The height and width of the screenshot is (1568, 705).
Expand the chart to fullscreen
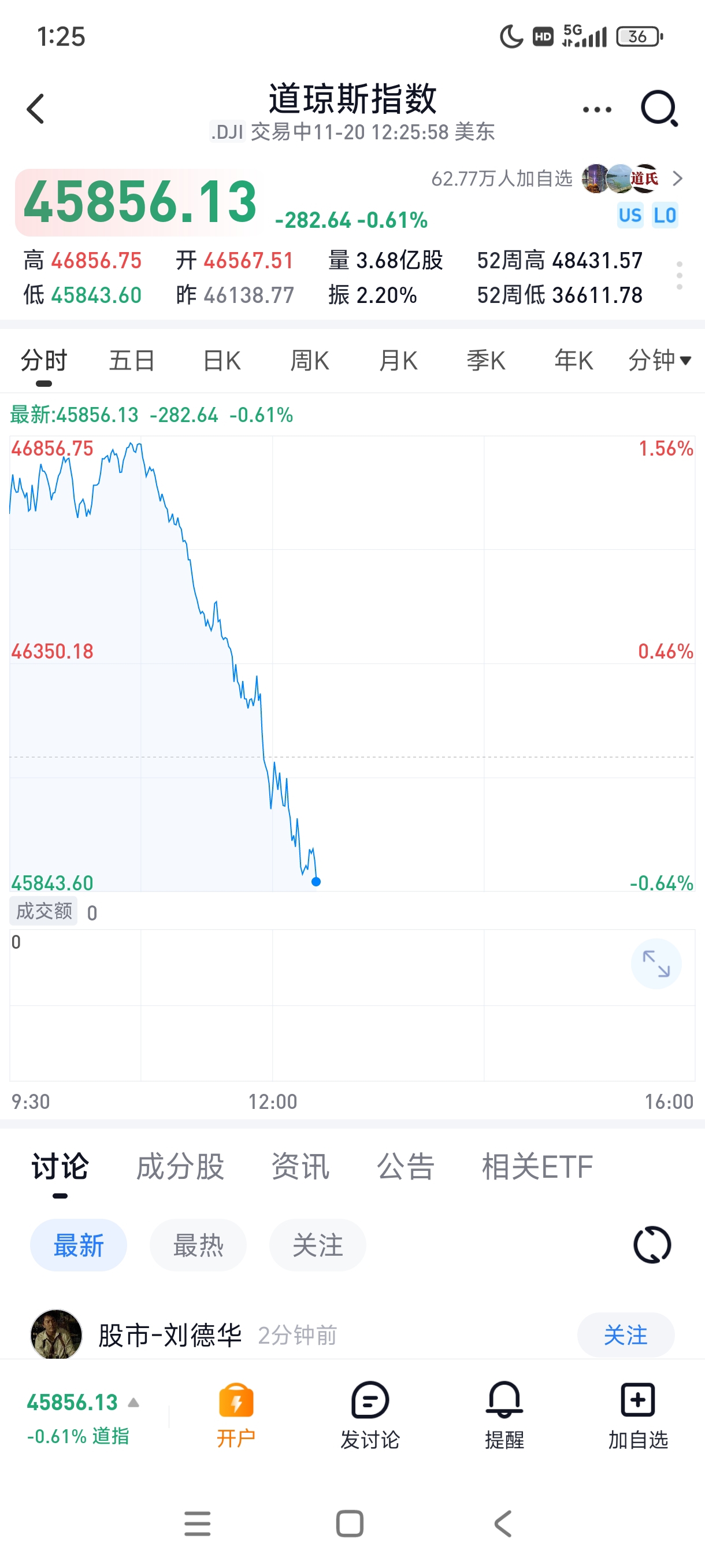click(656, 964)
